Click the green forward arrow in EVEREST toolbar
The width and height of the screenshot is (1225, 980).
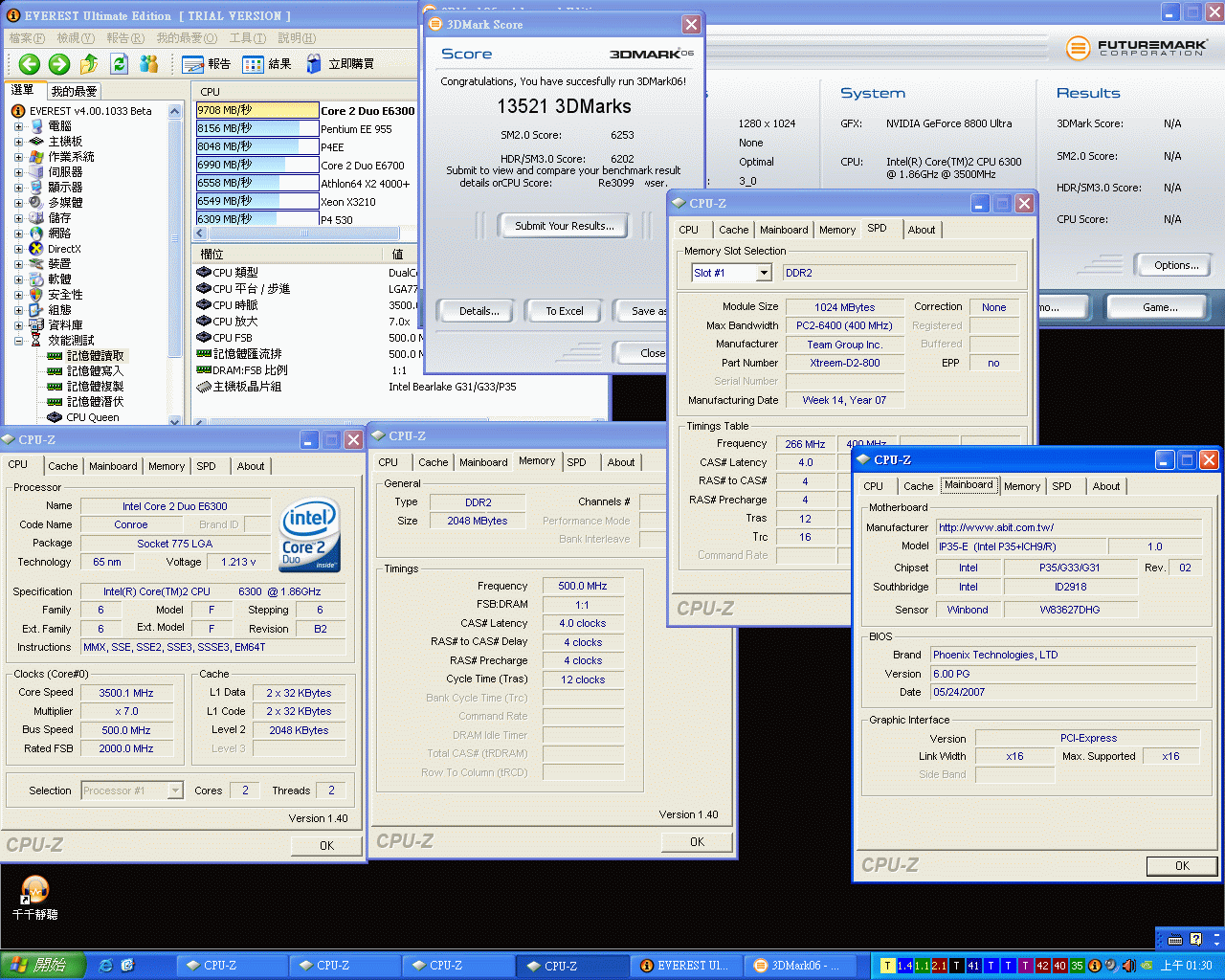[59, 64]
